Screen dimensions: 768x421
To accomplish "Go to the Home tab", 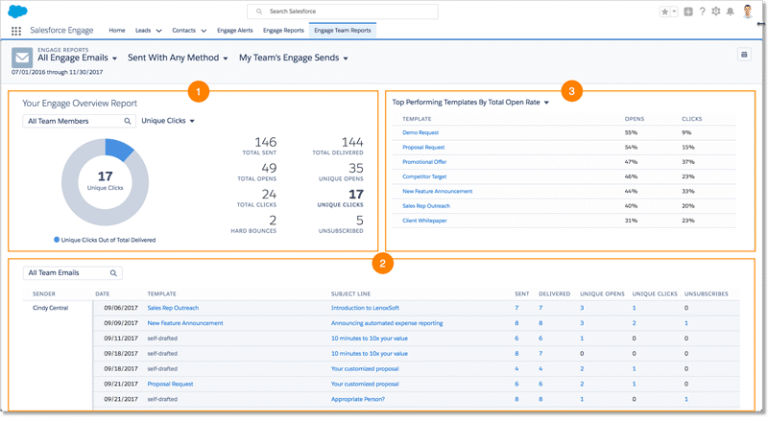I will pos(117,30).
